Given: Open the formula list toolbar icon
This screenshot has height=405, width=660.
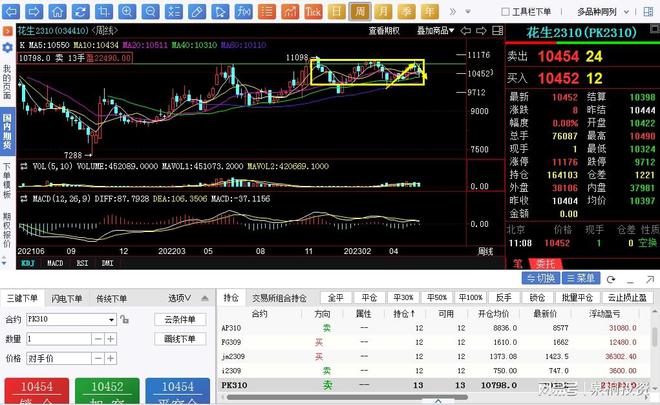Looking at the screenshot, I should pos(173,11).
